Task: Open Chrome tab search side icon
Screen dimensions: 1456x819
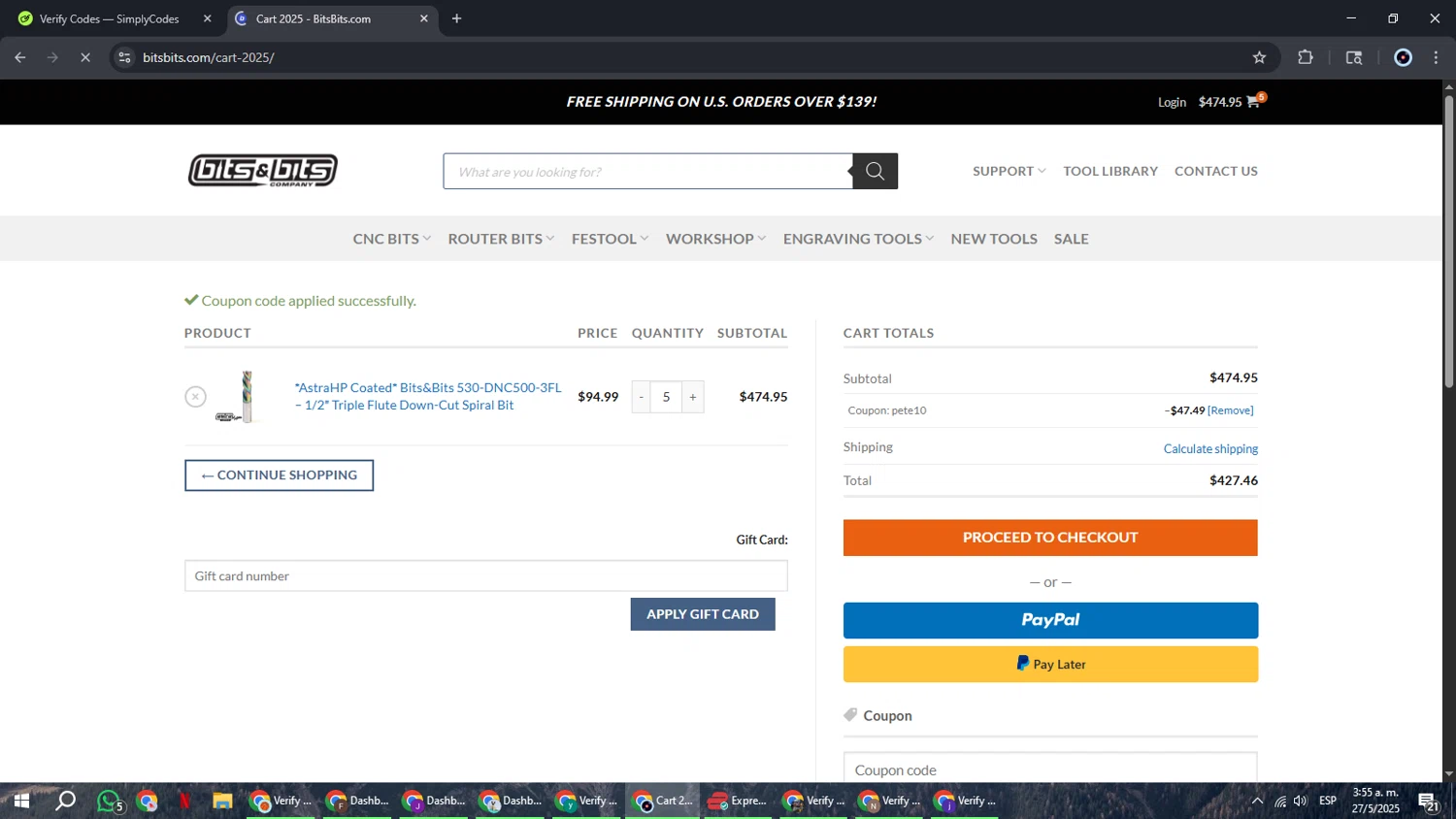Action: (x=1354, y=57)
